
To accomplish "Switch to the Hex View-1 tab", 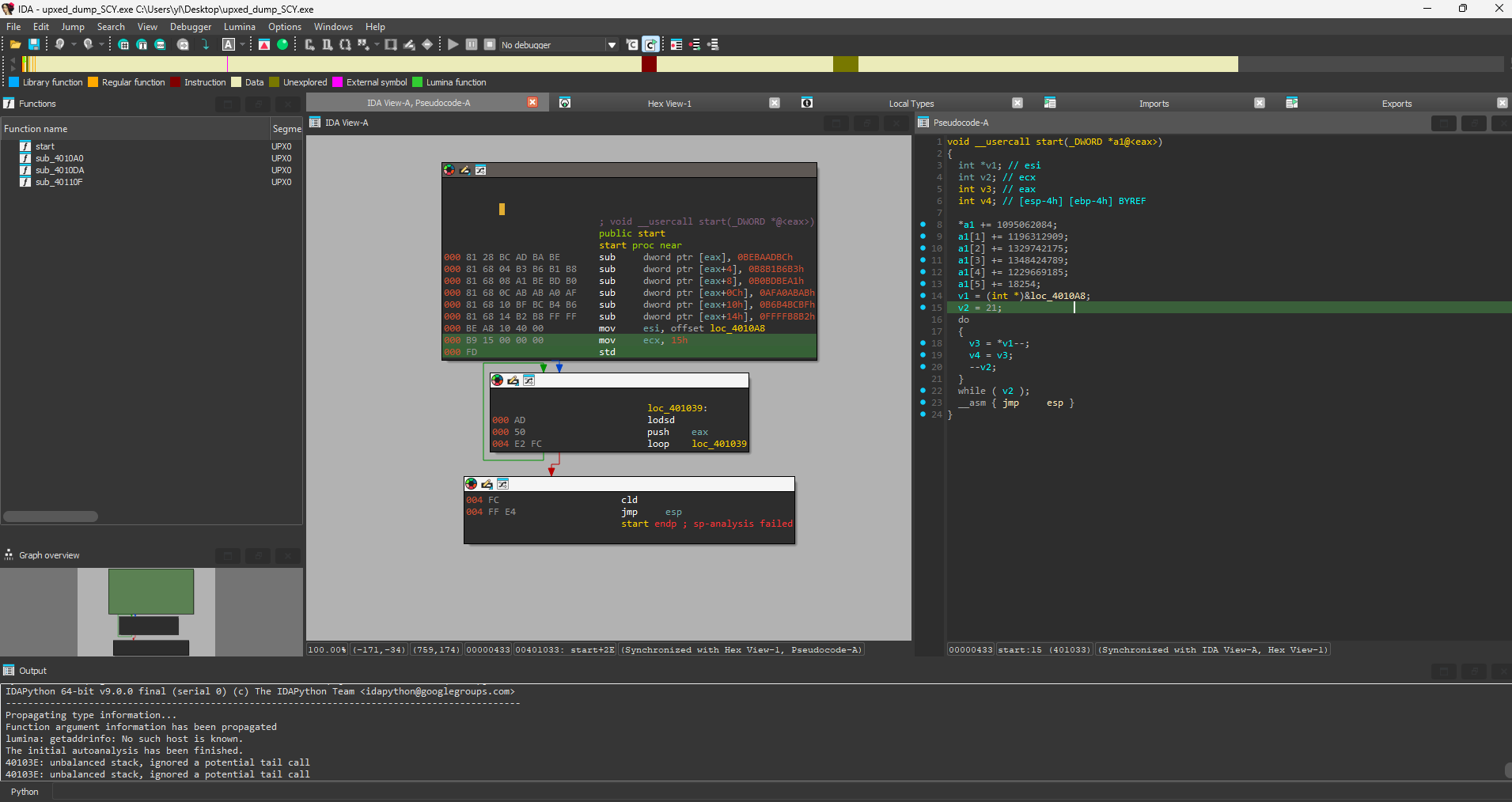I will [x=669, y=104].
